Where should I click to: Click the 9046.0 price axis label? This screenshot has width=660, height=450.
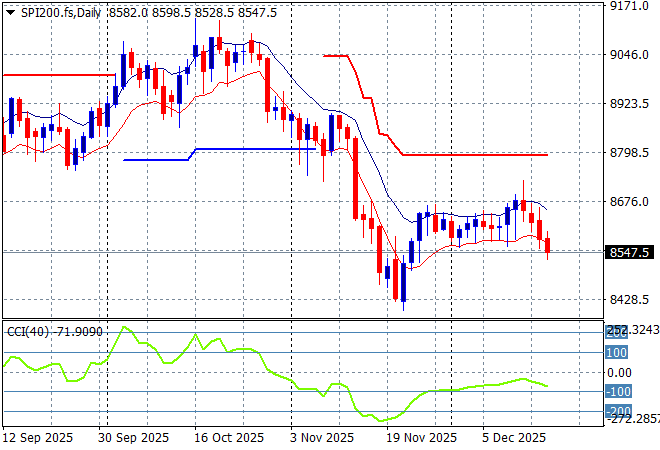click(629, 55)
